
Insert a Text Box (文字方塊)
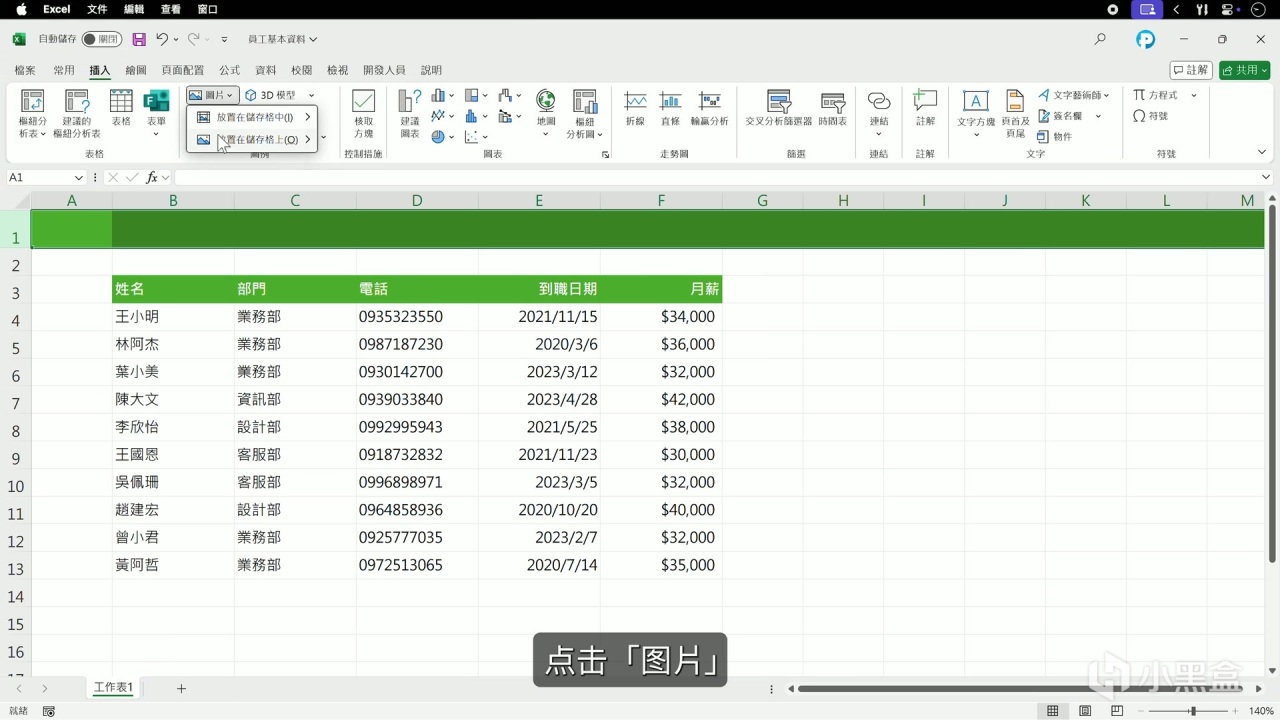click(x=976, y=113)
